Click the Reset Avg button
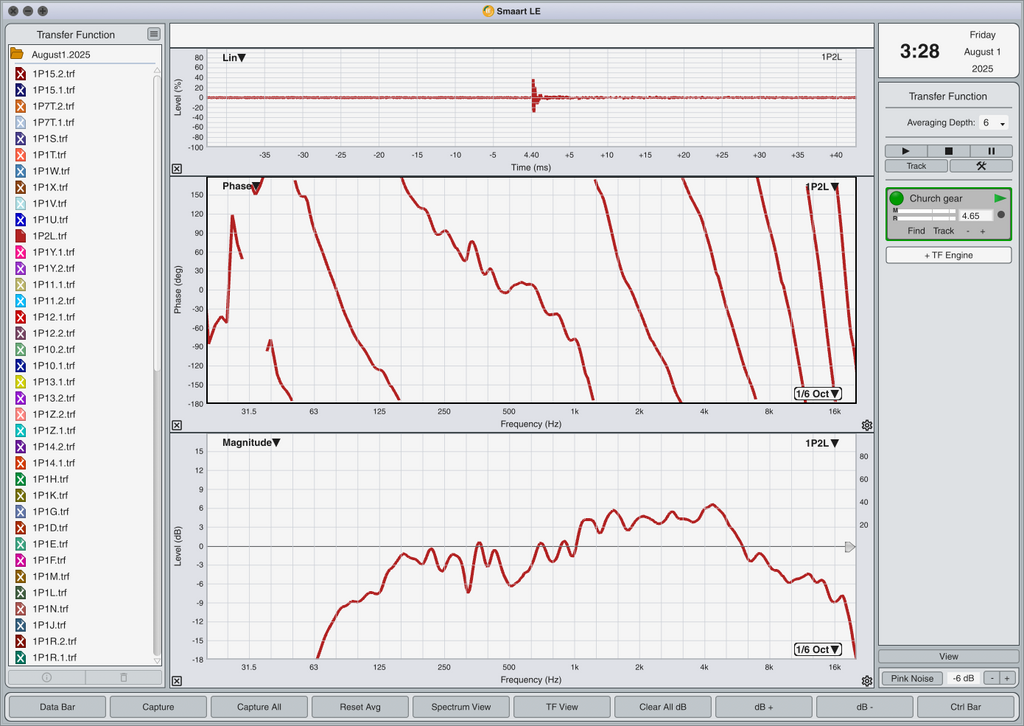1024x726 pixels. 360,706
